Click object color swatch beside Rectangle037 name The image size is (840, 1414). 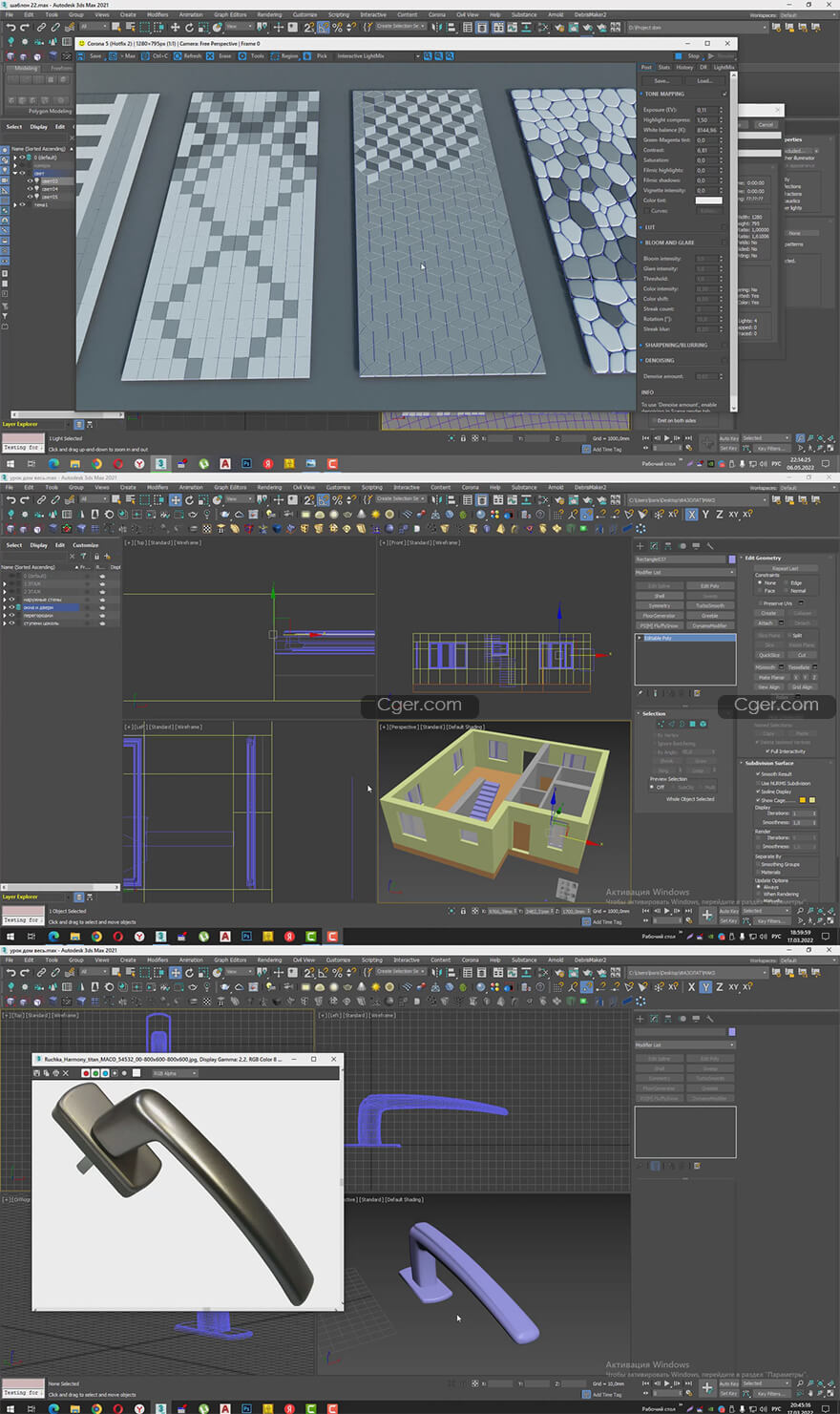coord(732,559)
